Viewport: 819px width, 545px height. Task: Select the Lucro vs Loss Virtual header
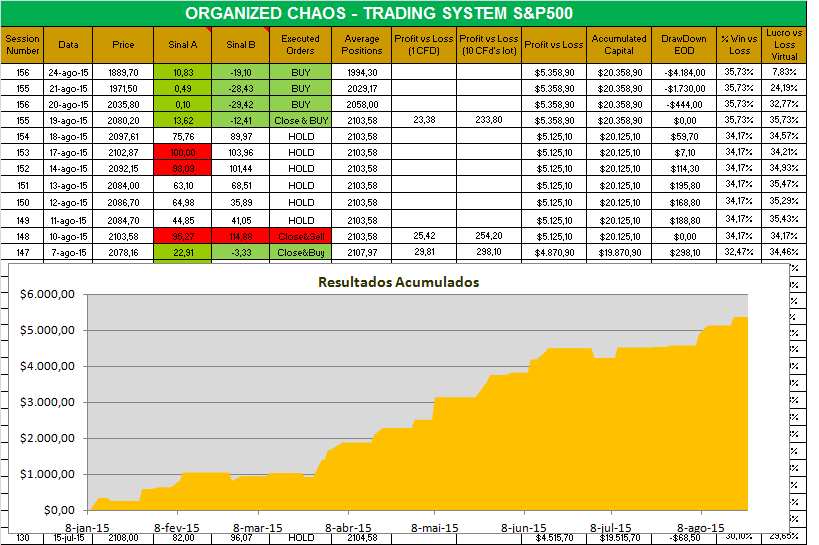click(784, 45)
